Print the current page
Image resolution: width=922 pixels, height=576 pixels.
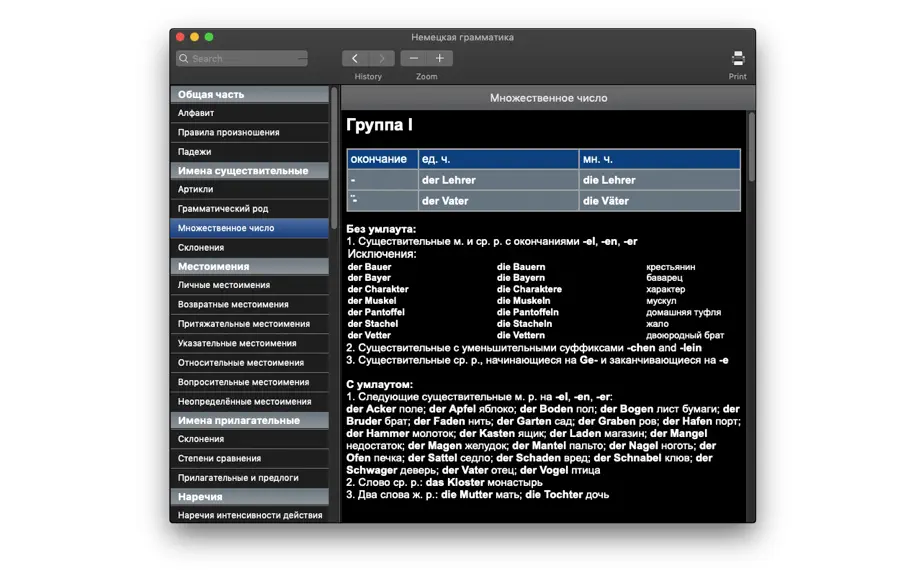tap(737, 58)
